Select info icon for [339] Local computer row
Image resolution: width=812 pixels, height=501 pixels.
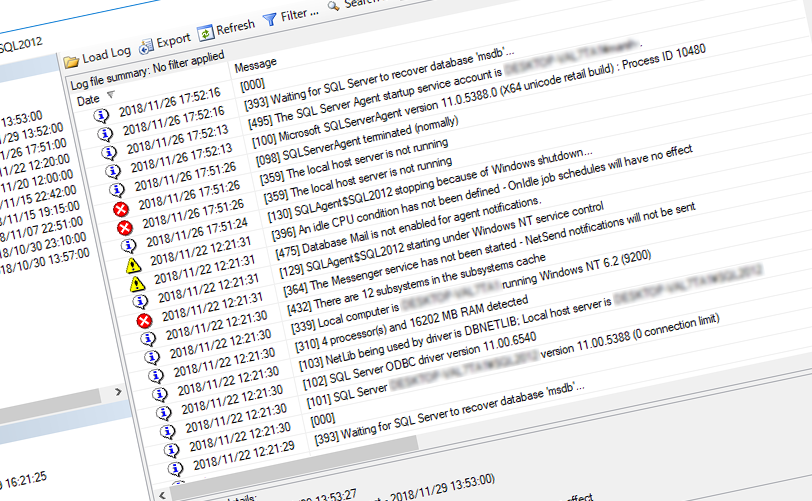[x=152, y=358]
